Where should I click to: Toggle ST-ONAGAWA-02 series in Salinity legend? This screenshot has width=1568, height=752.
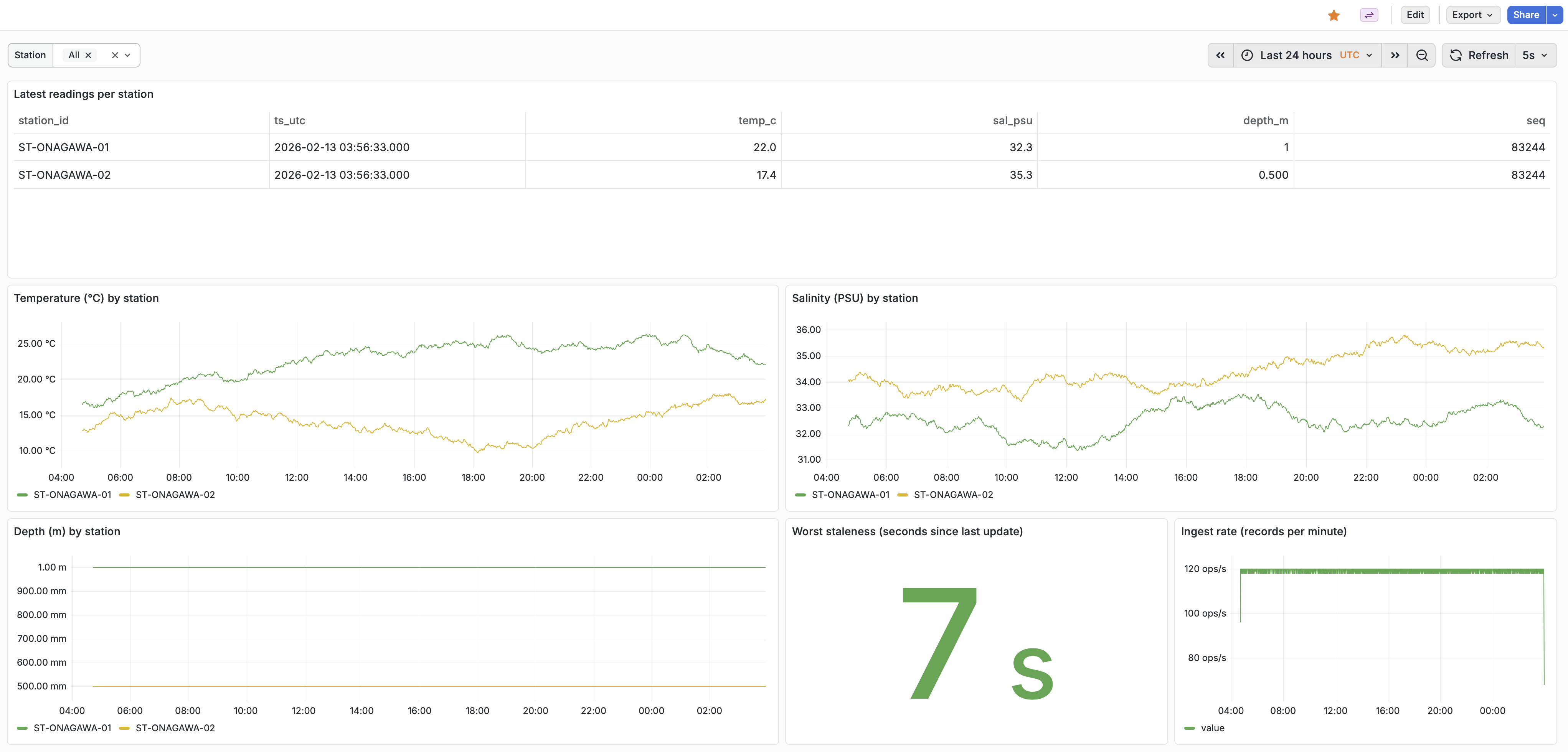[952, 495]
